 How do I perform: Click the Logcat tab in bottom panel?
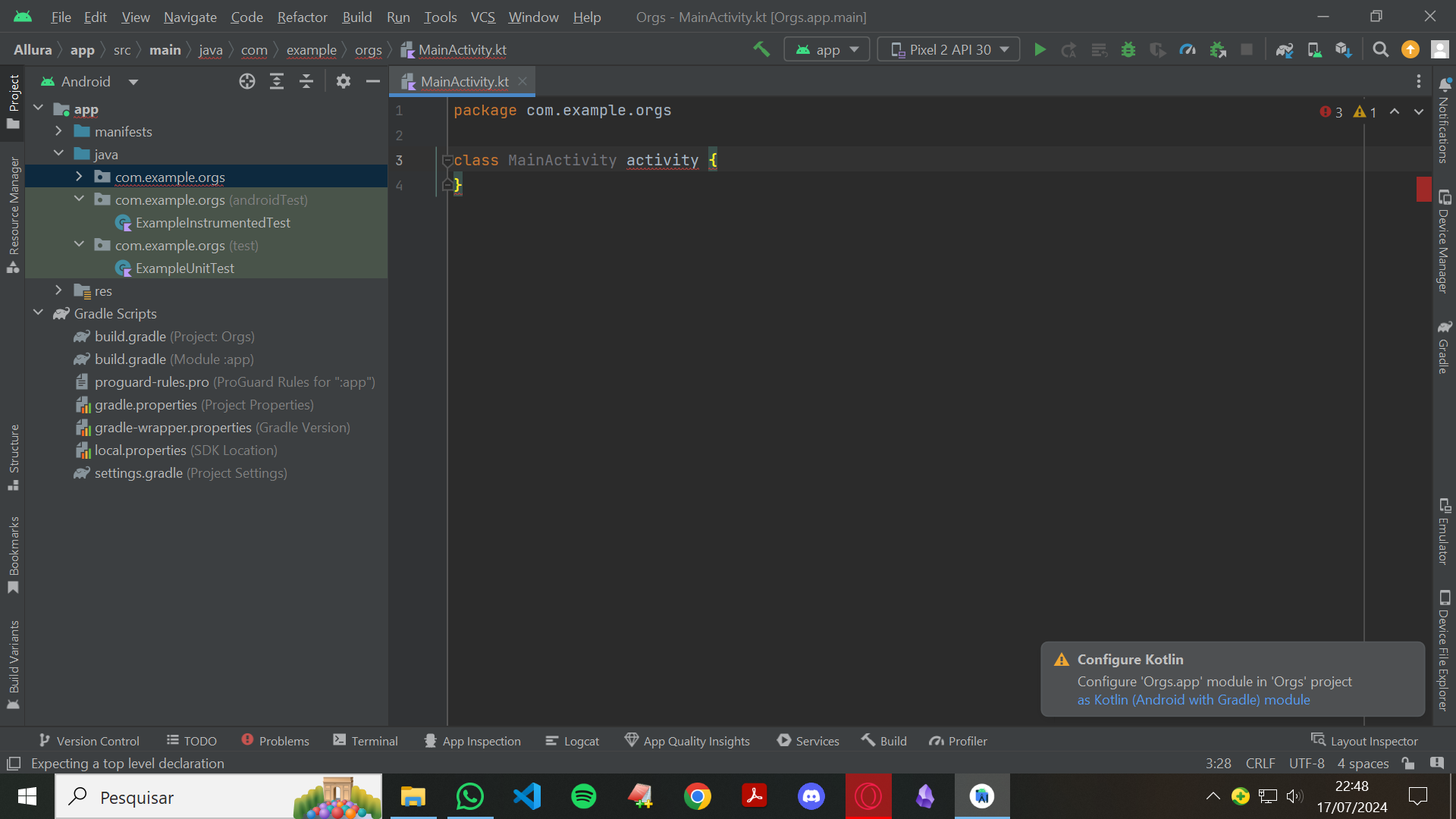click(582, 740)
